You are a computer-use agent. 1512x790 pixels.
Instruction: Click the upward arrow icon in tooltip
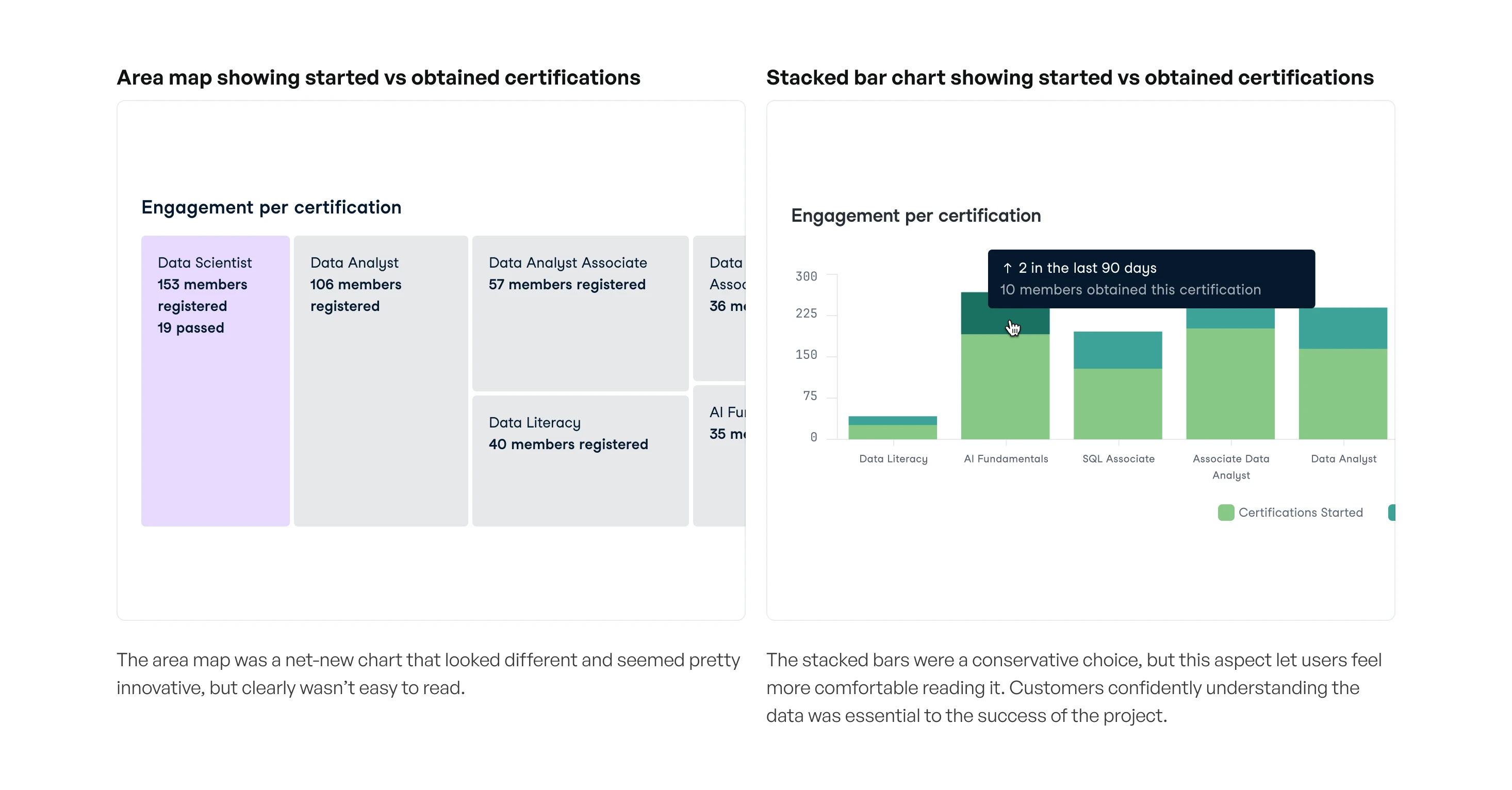[1007, 268]
